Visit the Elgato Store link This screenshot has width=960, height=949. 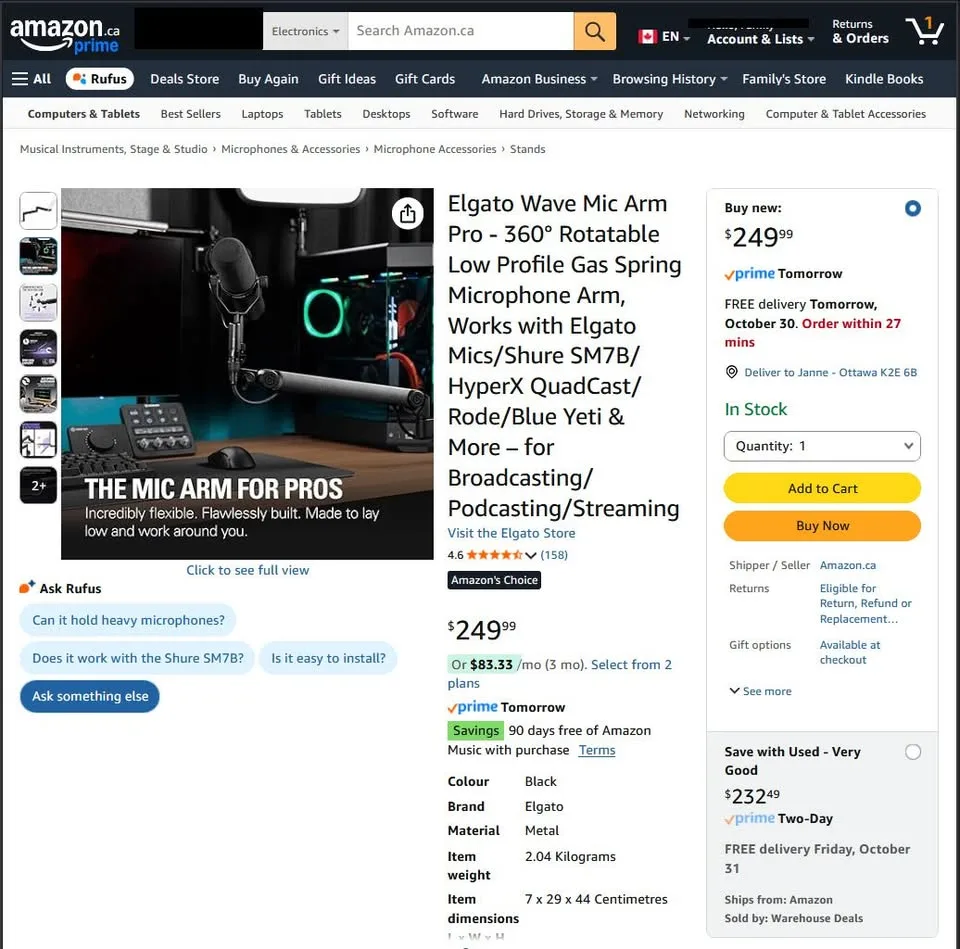tap(511, 533)
